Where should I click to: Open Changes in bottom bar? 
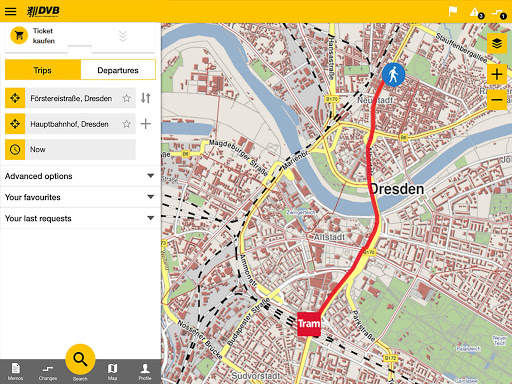[48, 372]
